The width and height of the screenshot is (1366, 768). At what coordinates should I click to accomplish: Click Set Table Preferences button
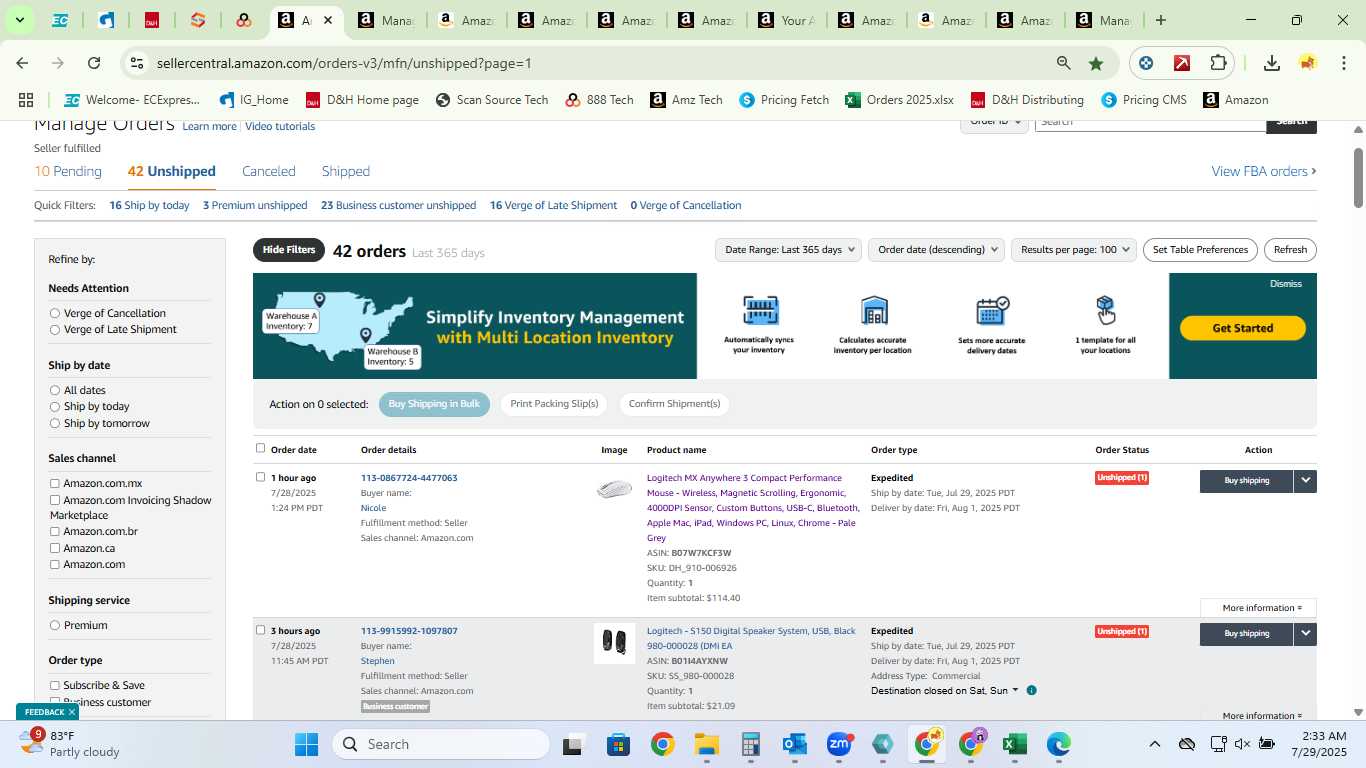[x=1200, y=250]
